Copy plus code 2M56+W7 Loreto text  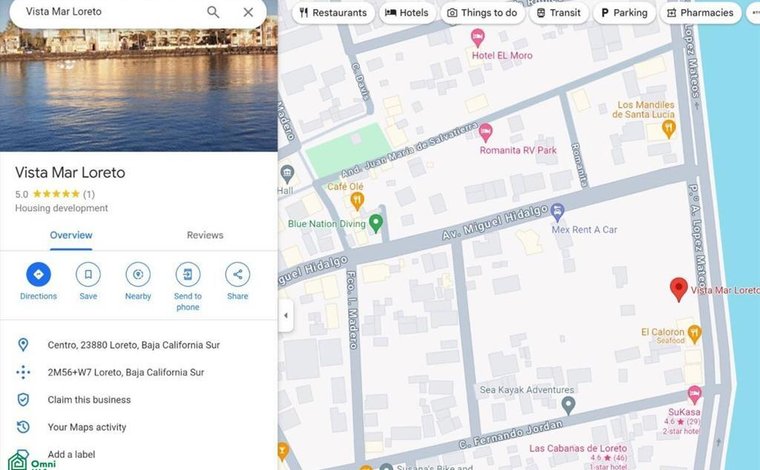coord(126,372)
